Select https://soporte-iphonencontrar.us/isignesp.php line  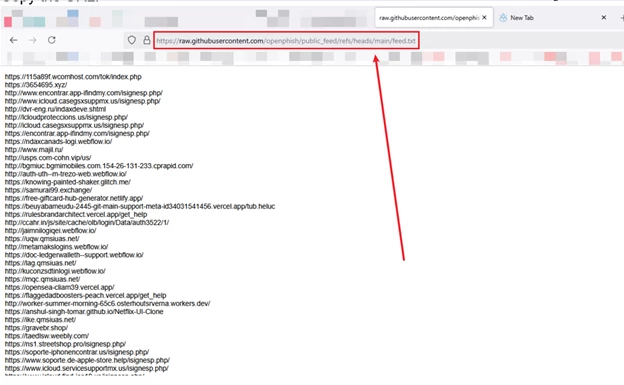[x=77, y=352]
